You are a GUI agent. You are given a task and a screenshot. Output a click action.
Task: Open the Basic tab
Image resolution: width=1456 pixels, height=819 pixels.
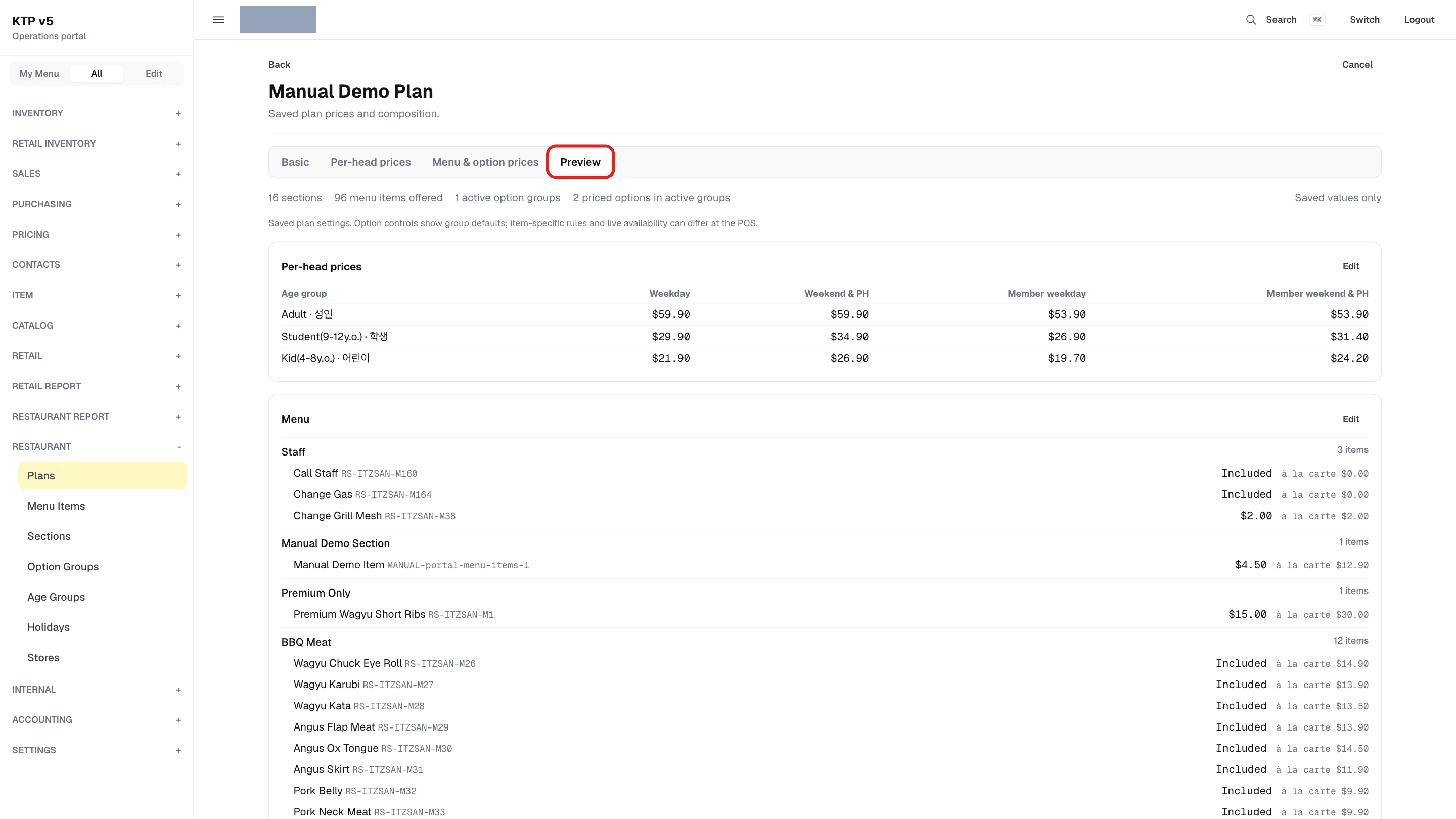[295, 162]
